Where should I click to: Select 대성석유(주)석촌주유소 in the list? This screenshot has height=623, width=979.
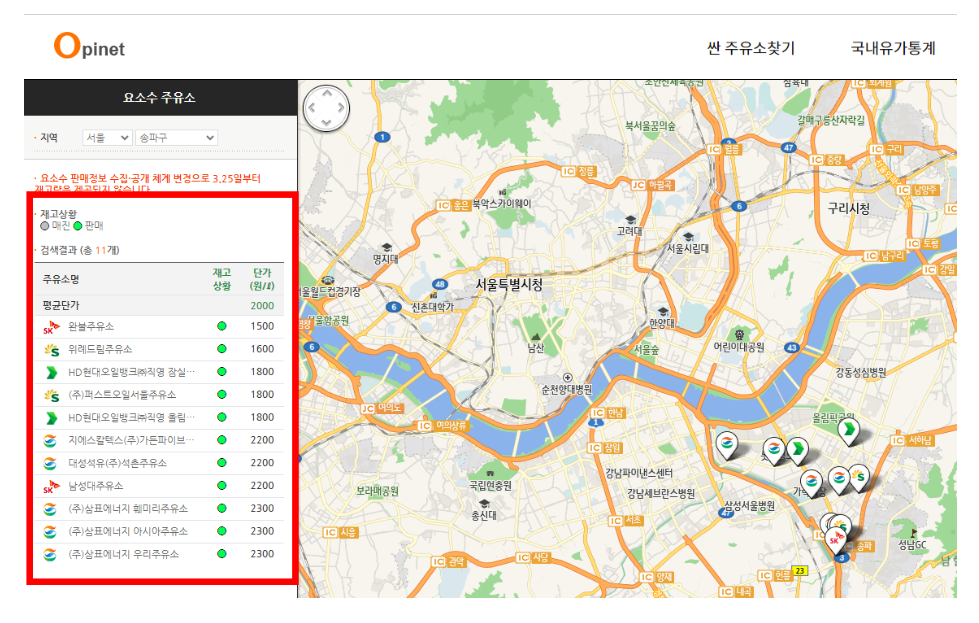pyautogui.click(x=117, y=463)
